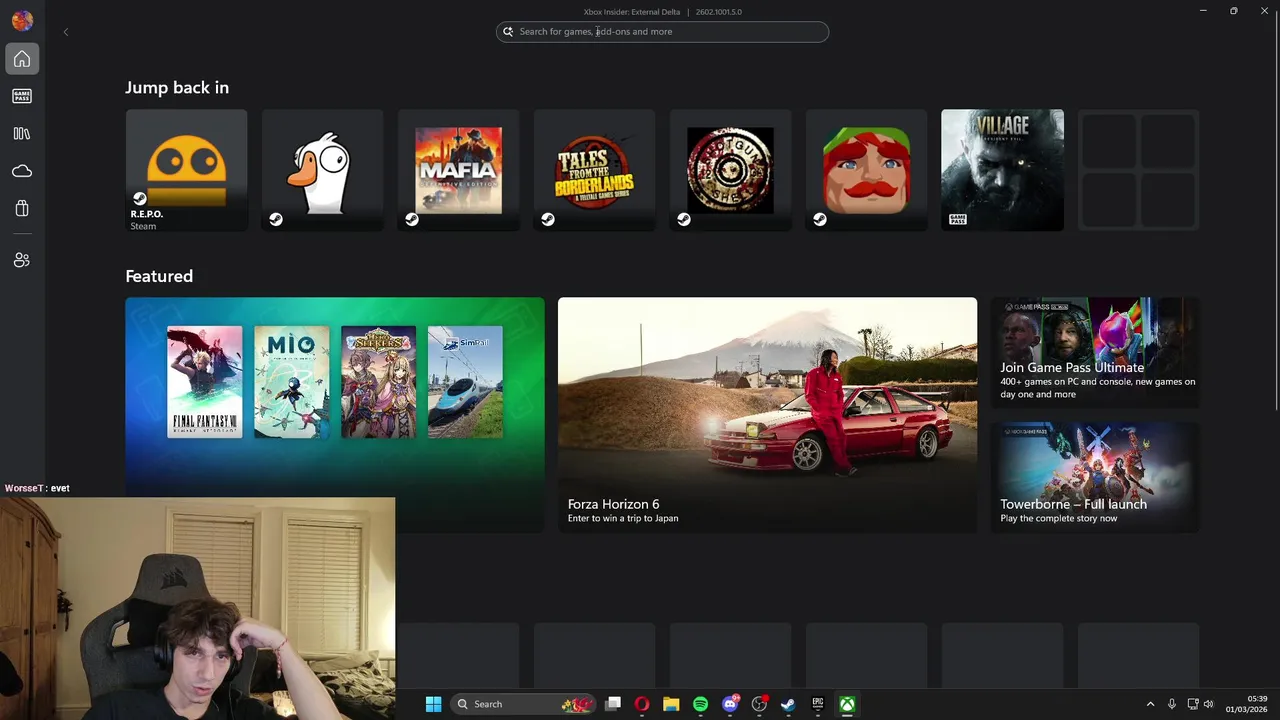Open Cloud Gaming sidebar icon

22,171
